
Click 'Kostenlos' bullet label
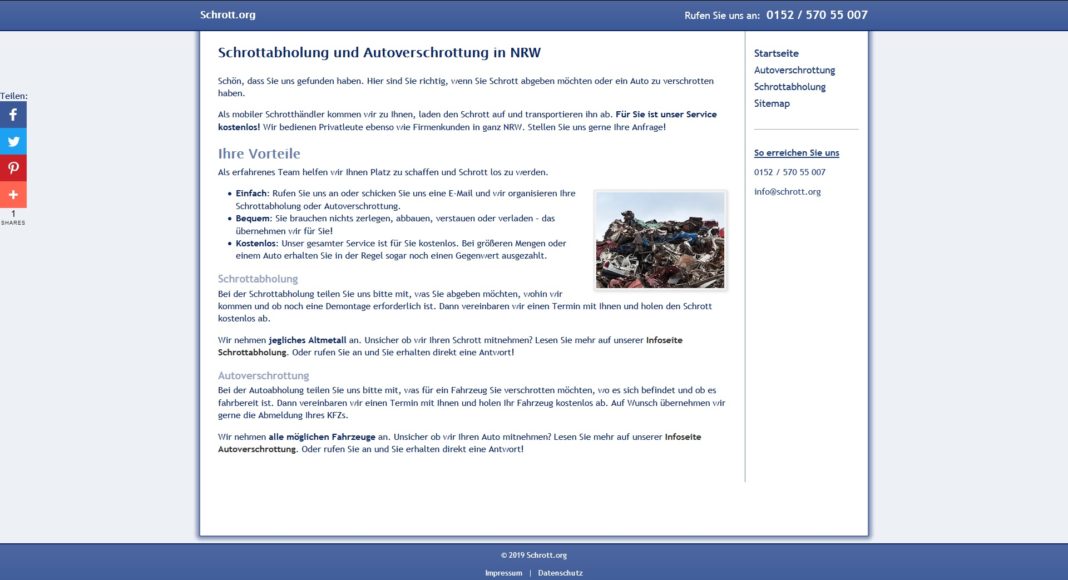click(256, 243)
